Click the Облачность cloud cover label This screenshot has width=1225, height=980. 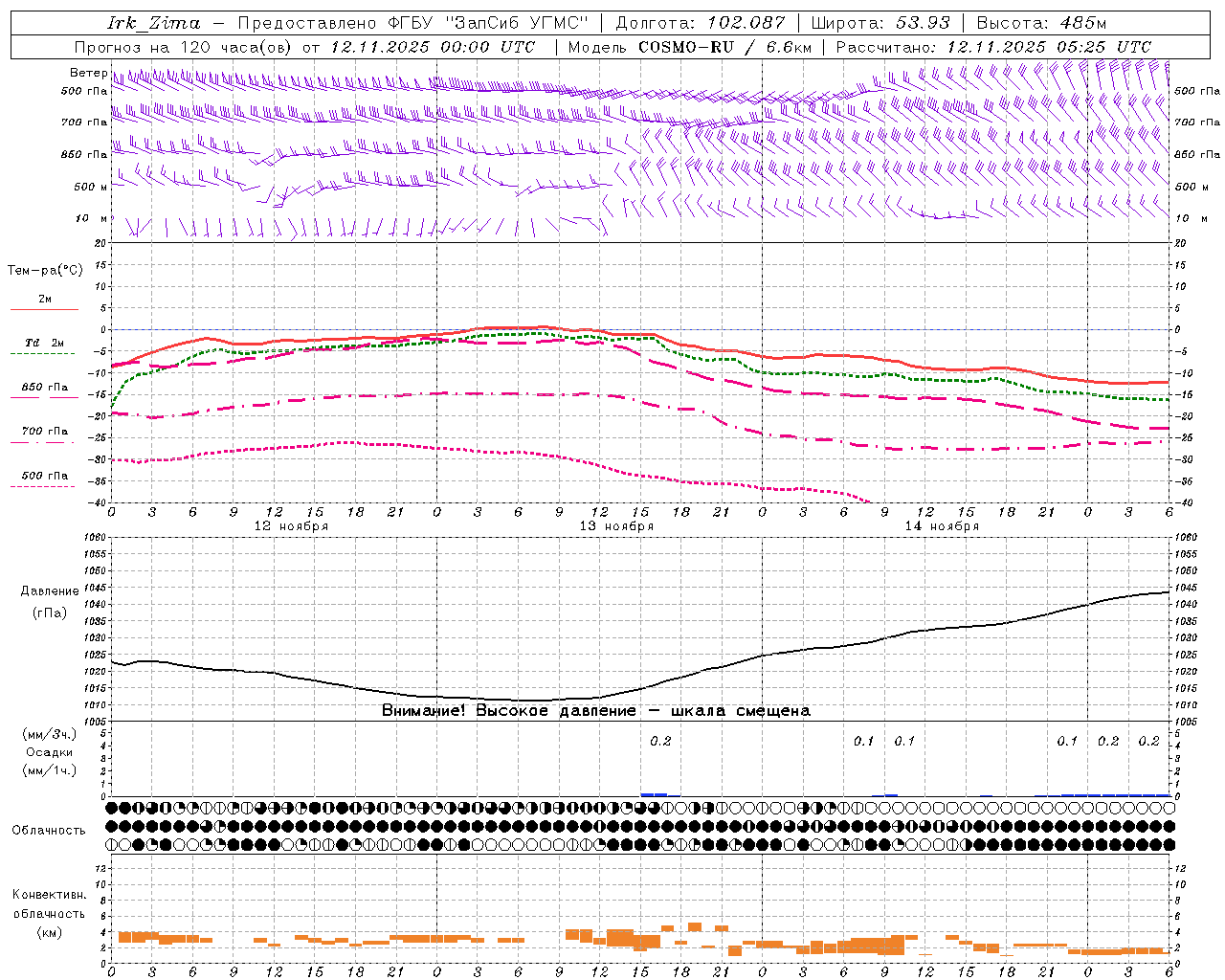click(x=49, y=831)
